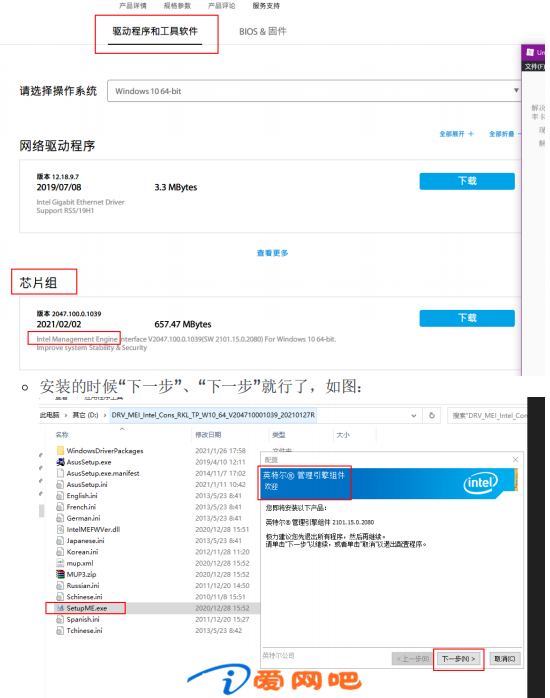Click the 全部折叠 link

pyautogui.click(x=504, y=134)
